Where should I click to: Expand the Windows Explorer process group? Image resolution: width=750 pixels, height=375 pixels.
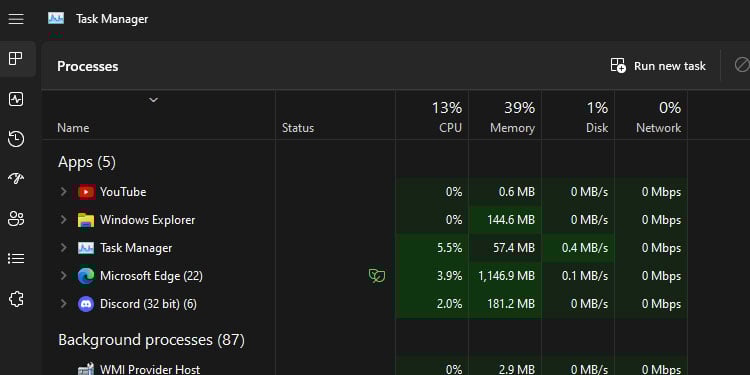[63, 220]
